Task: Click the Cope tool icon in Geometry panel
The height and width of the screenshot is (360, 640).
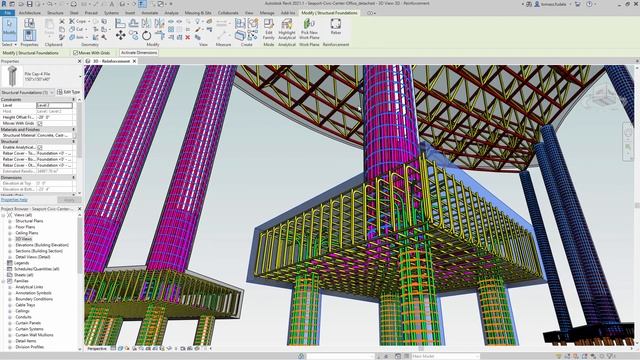Action: 72,21
